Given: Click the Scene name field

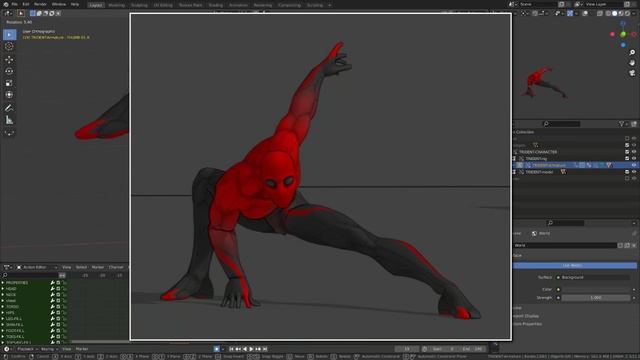Looking at the screenshot, I should click(x=538, y=4).
